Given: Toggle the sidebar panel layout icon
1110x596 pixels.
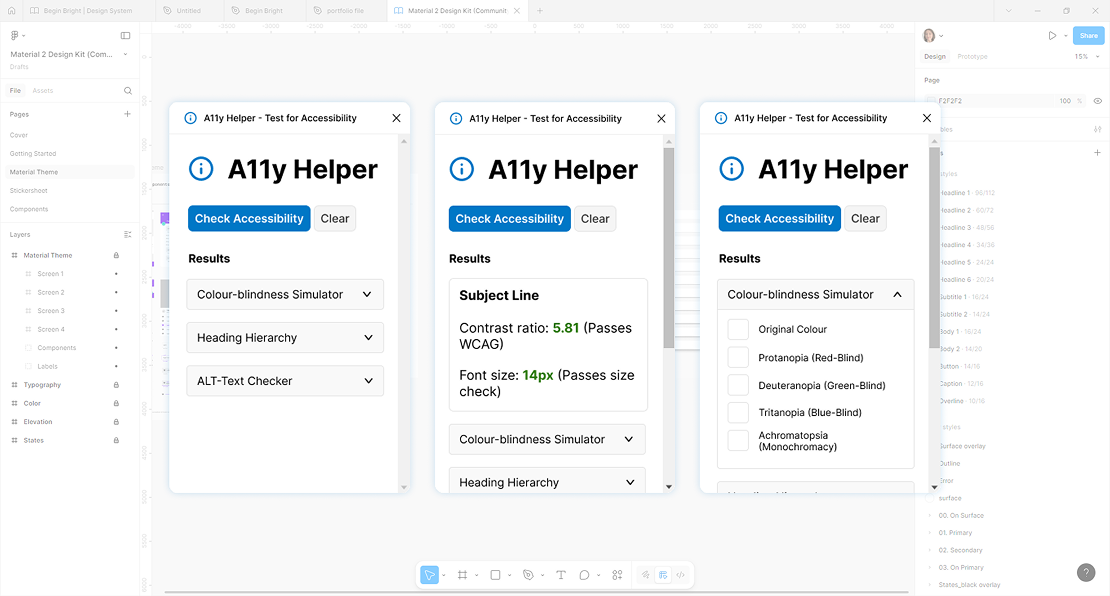Looking at the screenshot, I should tap(125, 35).
